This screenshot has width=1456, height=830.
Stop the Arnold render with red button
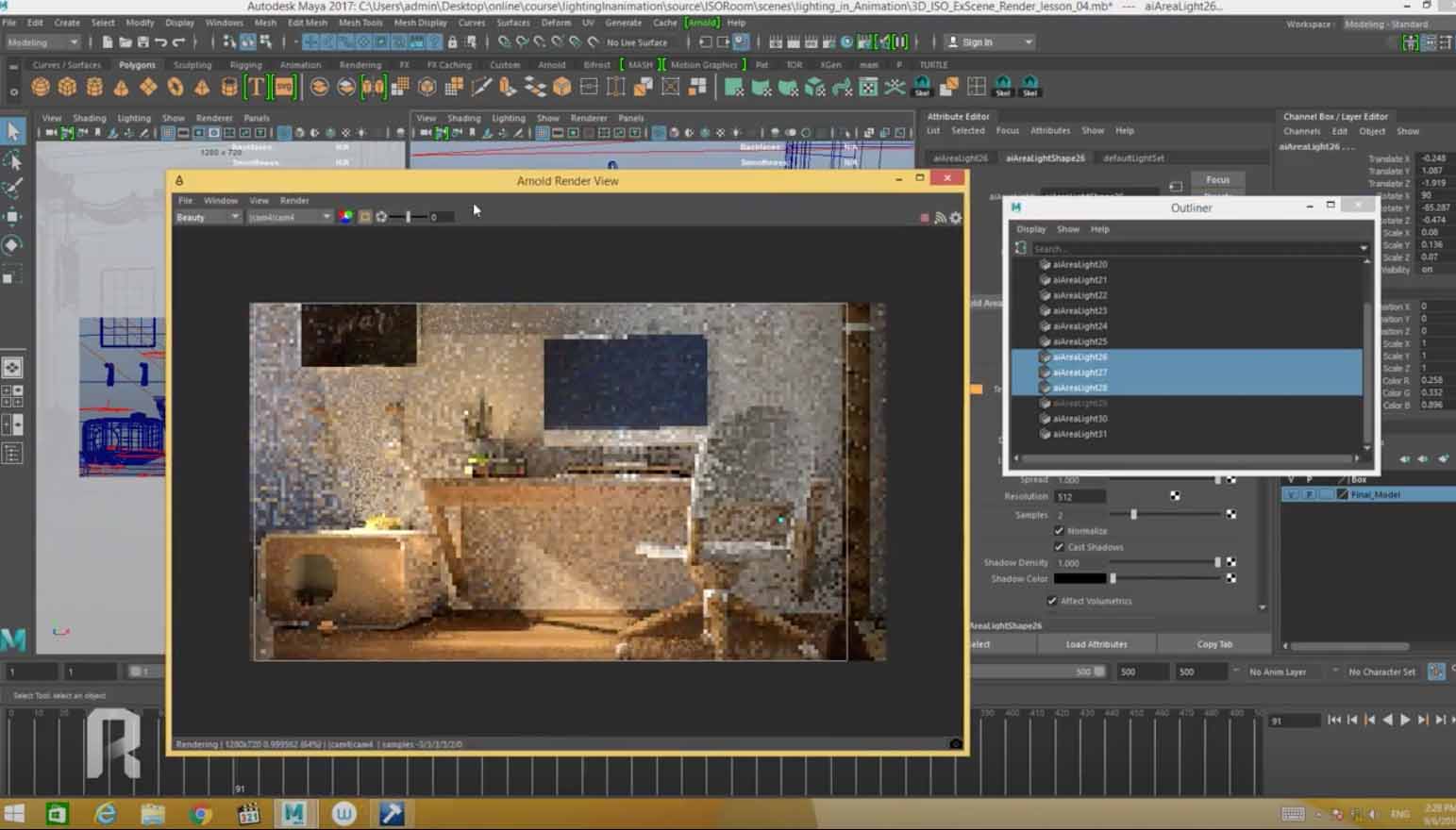[x=924, y=218]
